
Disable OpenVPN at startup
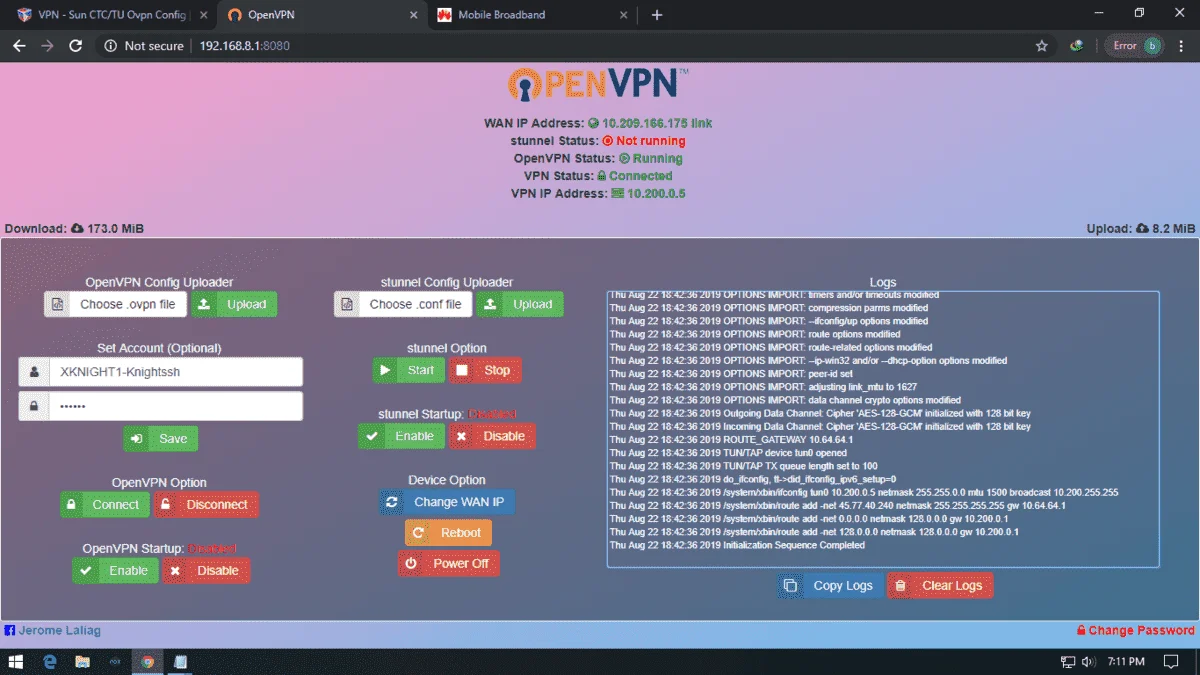(x=206, y=571)
